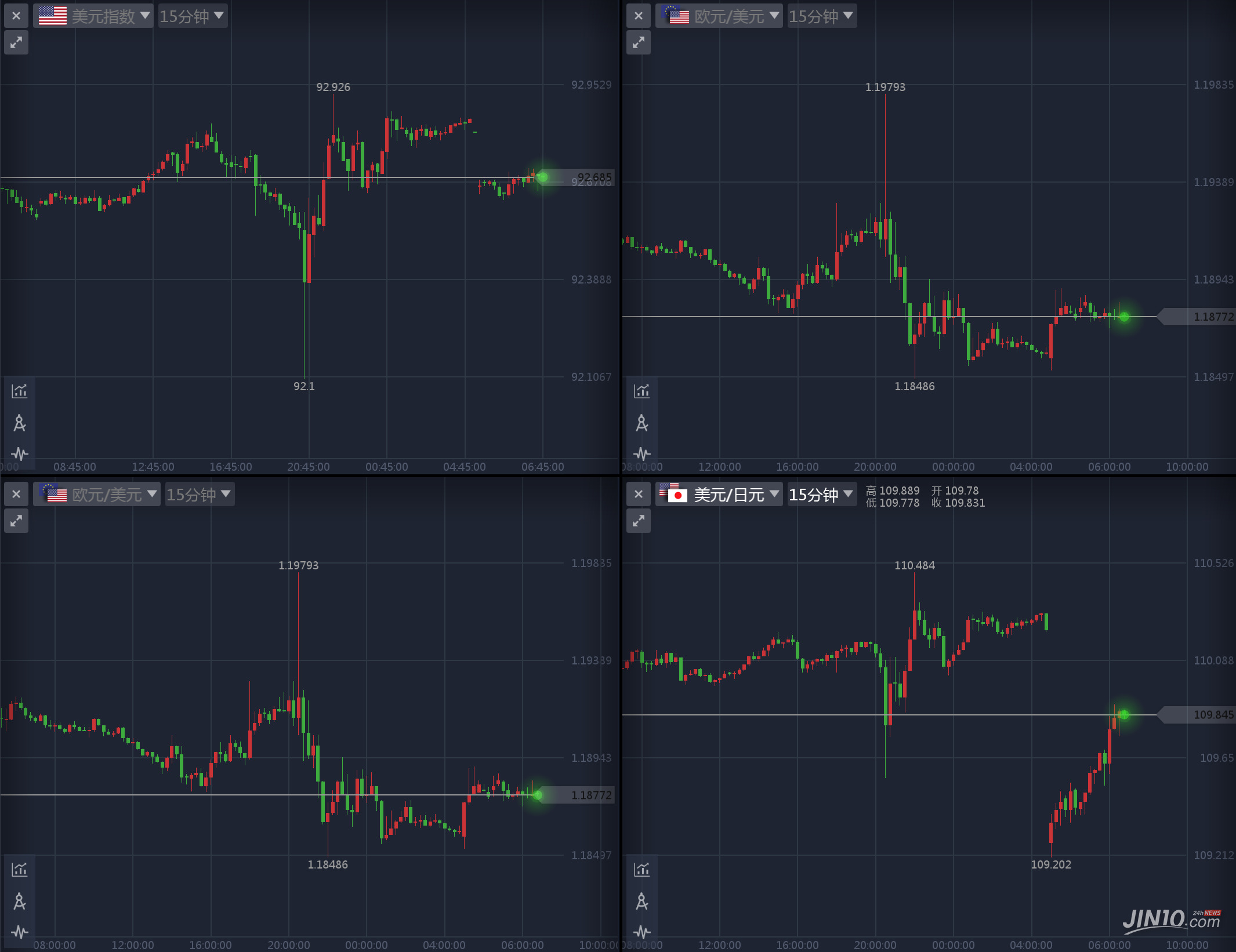
Task: Click 1.19793 high label in bottom-left panel
Action: 298,565
